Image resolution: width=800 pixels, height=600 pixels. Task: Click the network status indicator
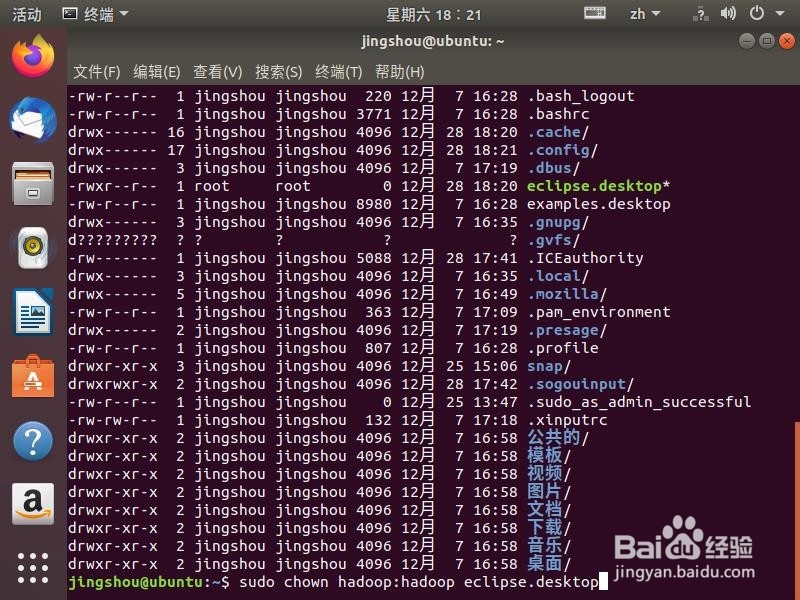(703, 14)
